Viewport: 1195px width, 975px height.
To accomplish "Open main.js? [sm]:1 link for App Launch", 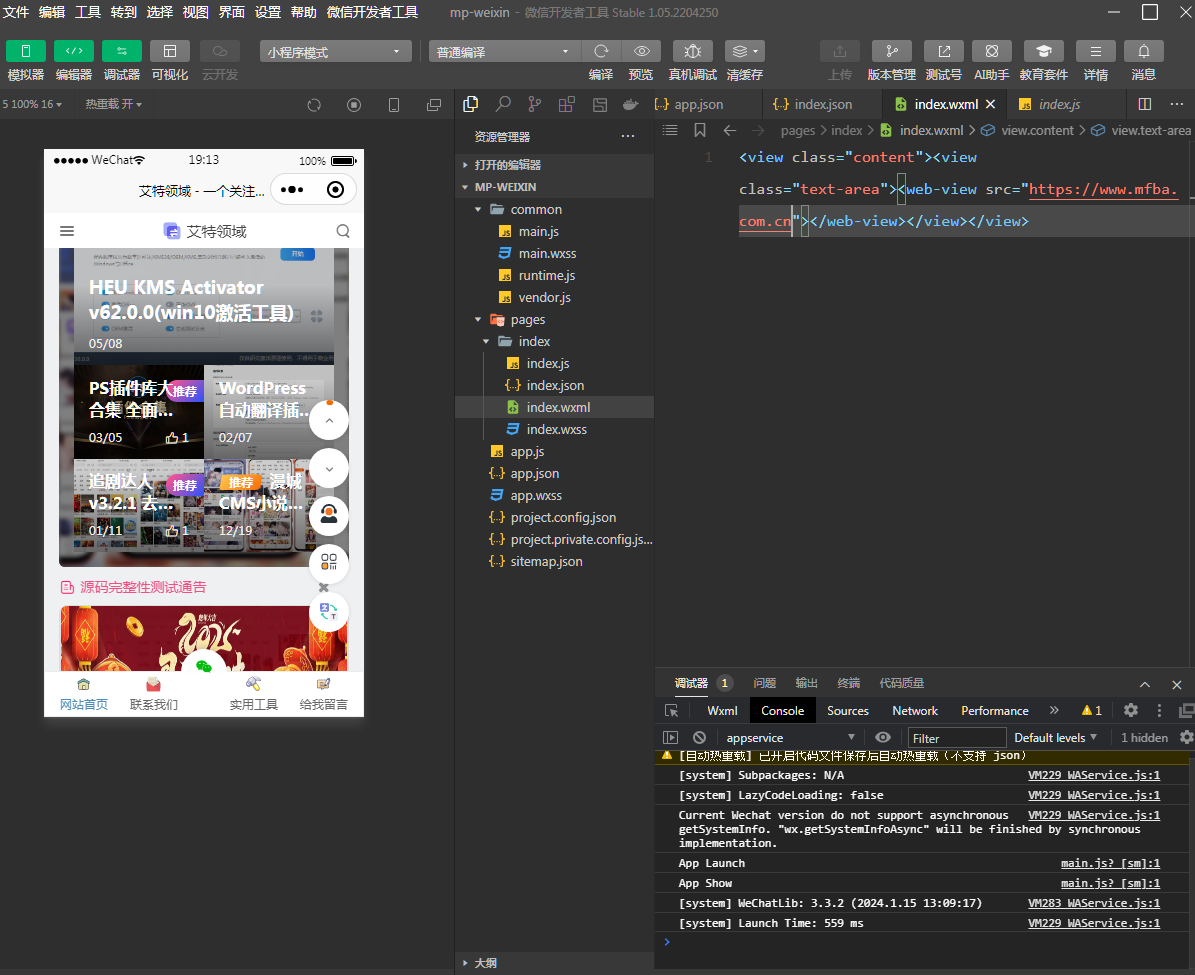I will point(1110,863).
